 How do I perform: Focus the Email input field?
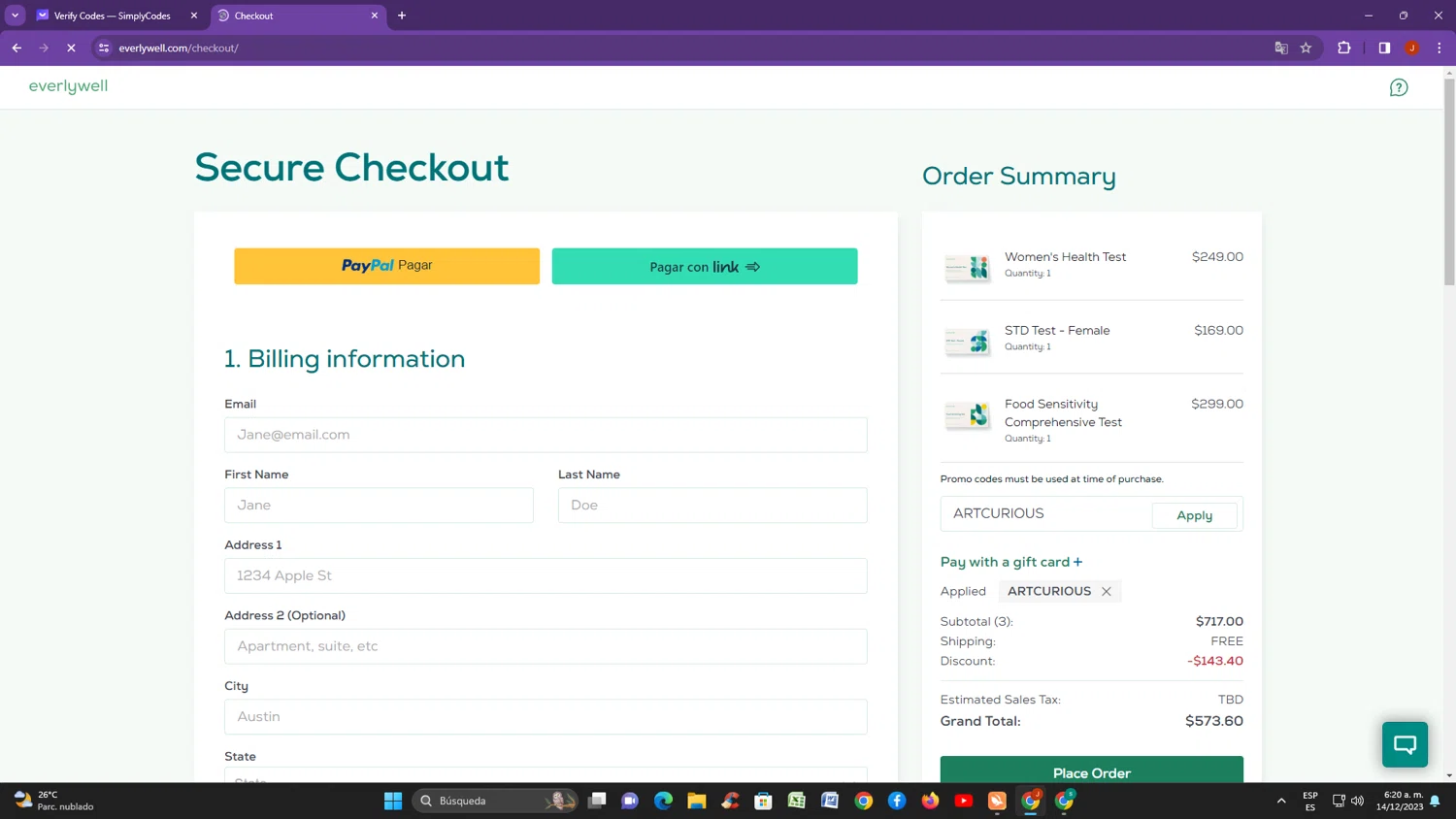pos(546,435)
